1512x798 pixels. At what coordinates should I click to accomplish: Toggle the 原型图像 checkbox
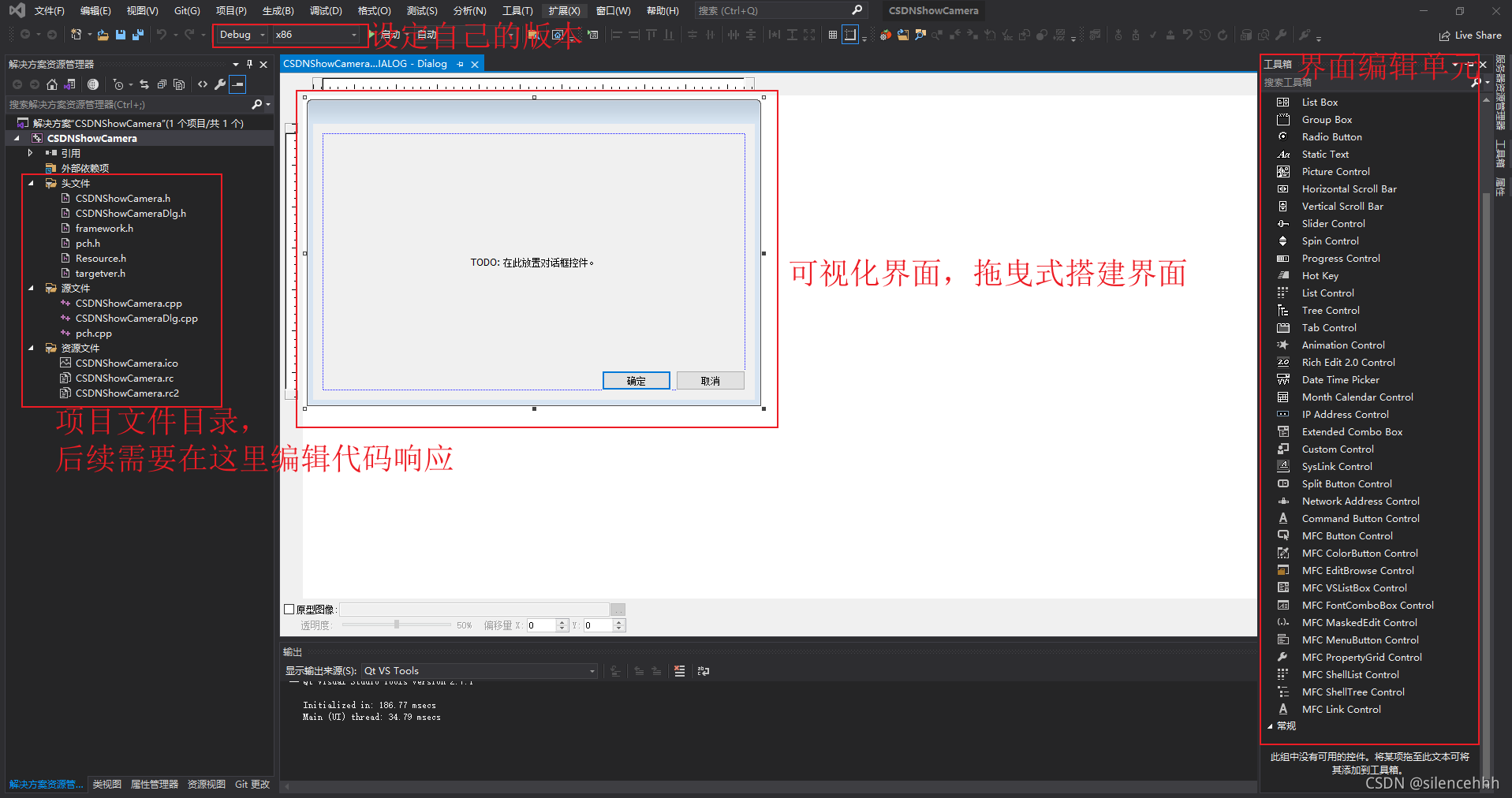[289, 609]
